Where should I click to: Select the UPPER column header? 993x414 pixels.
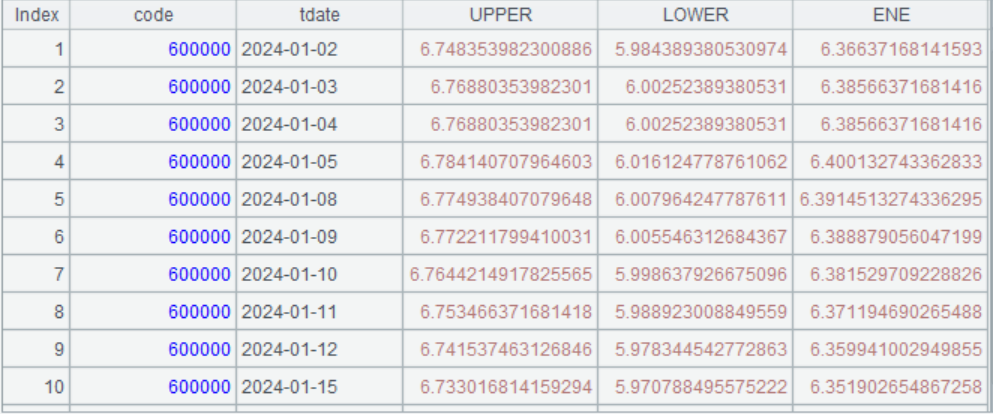[500, 15]
